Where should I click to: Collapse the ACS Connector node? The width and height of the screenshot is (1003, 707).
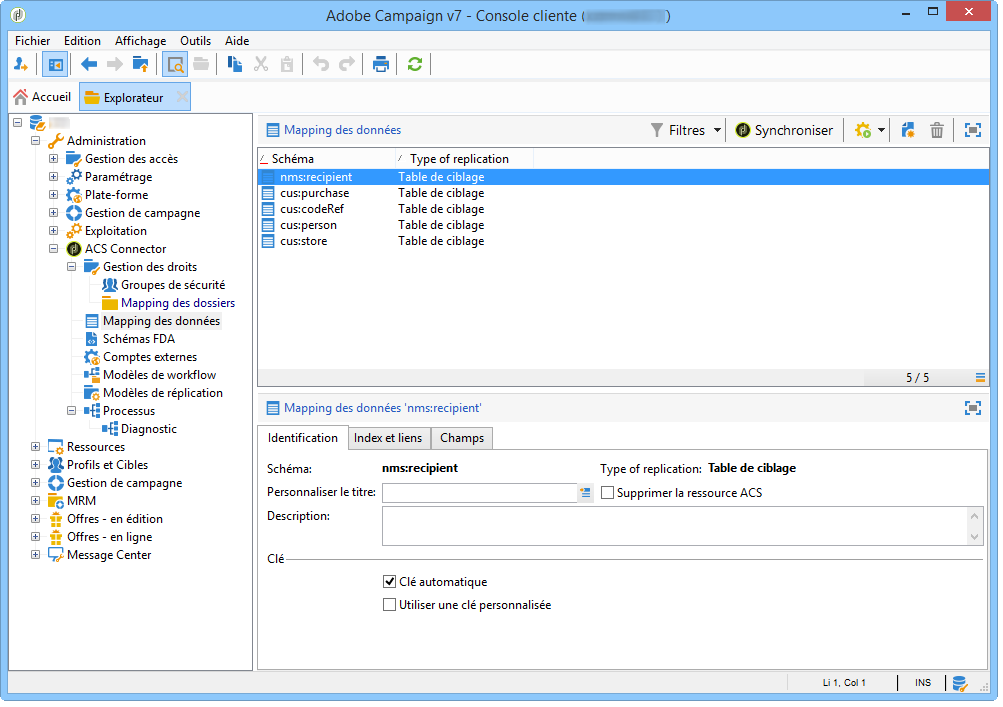(54, 249)
